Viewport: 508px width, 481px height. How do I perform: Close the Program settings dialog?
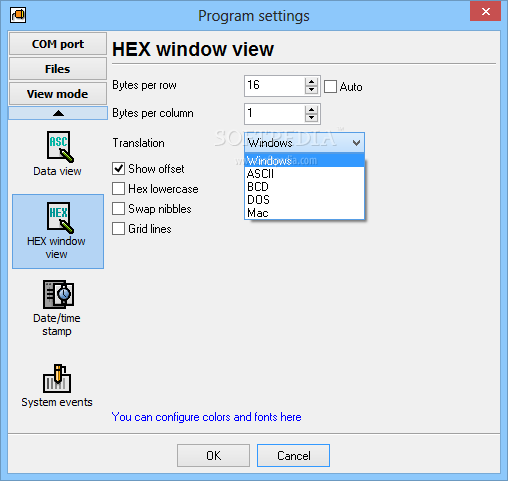point(485,12)
